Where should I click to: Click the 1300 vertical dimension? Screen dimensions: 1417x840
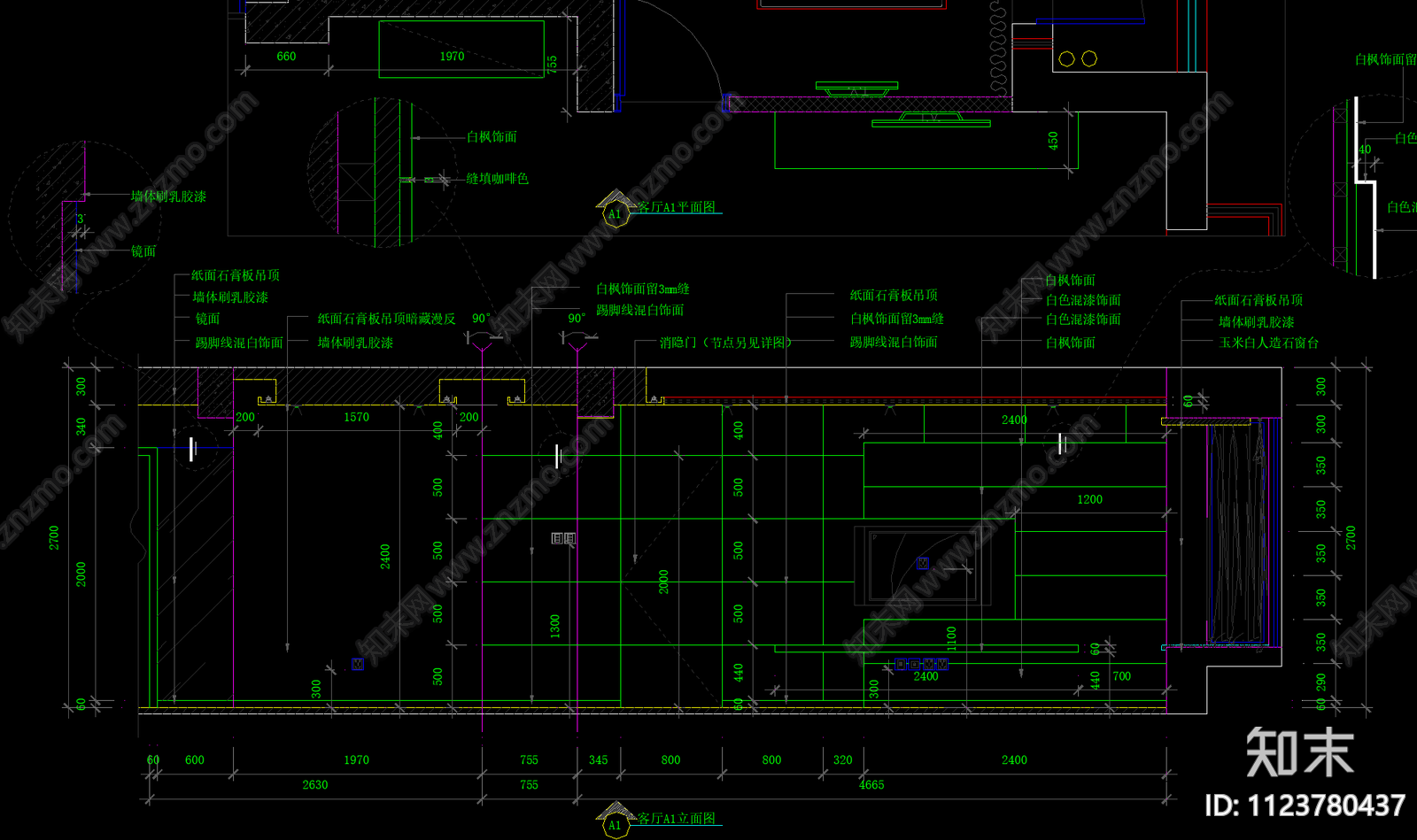[x=555, y=627]
